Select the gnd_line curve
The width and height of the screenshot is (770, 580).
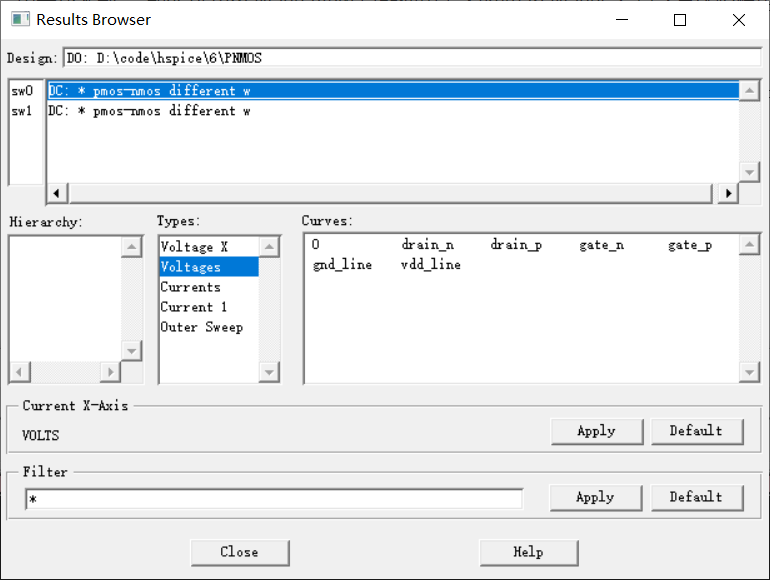pyautogui.click(x=342, y=264)
